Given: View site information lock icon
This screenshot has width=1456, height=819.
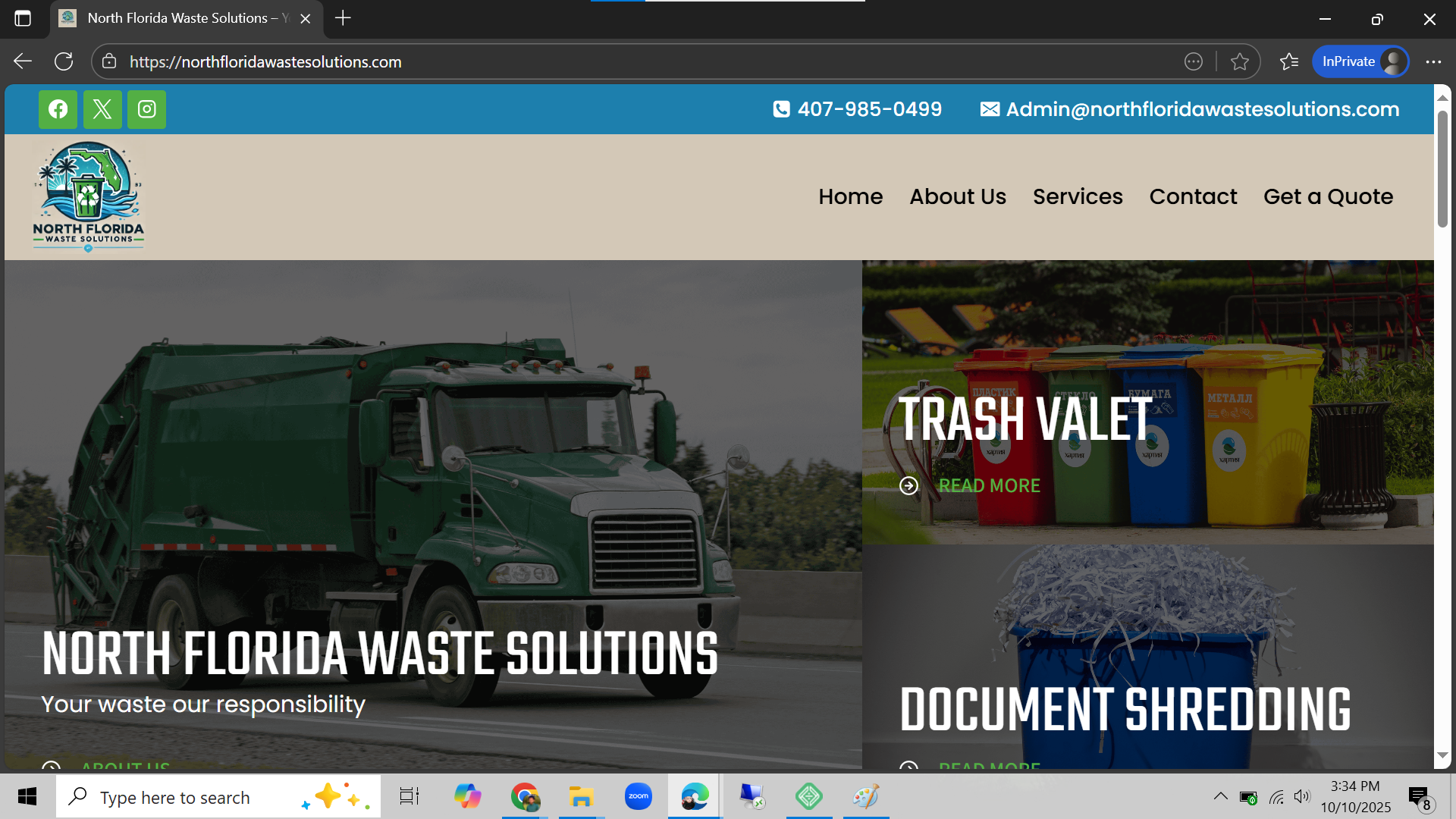Looking at the screenshot, I should tap(109, 61).
